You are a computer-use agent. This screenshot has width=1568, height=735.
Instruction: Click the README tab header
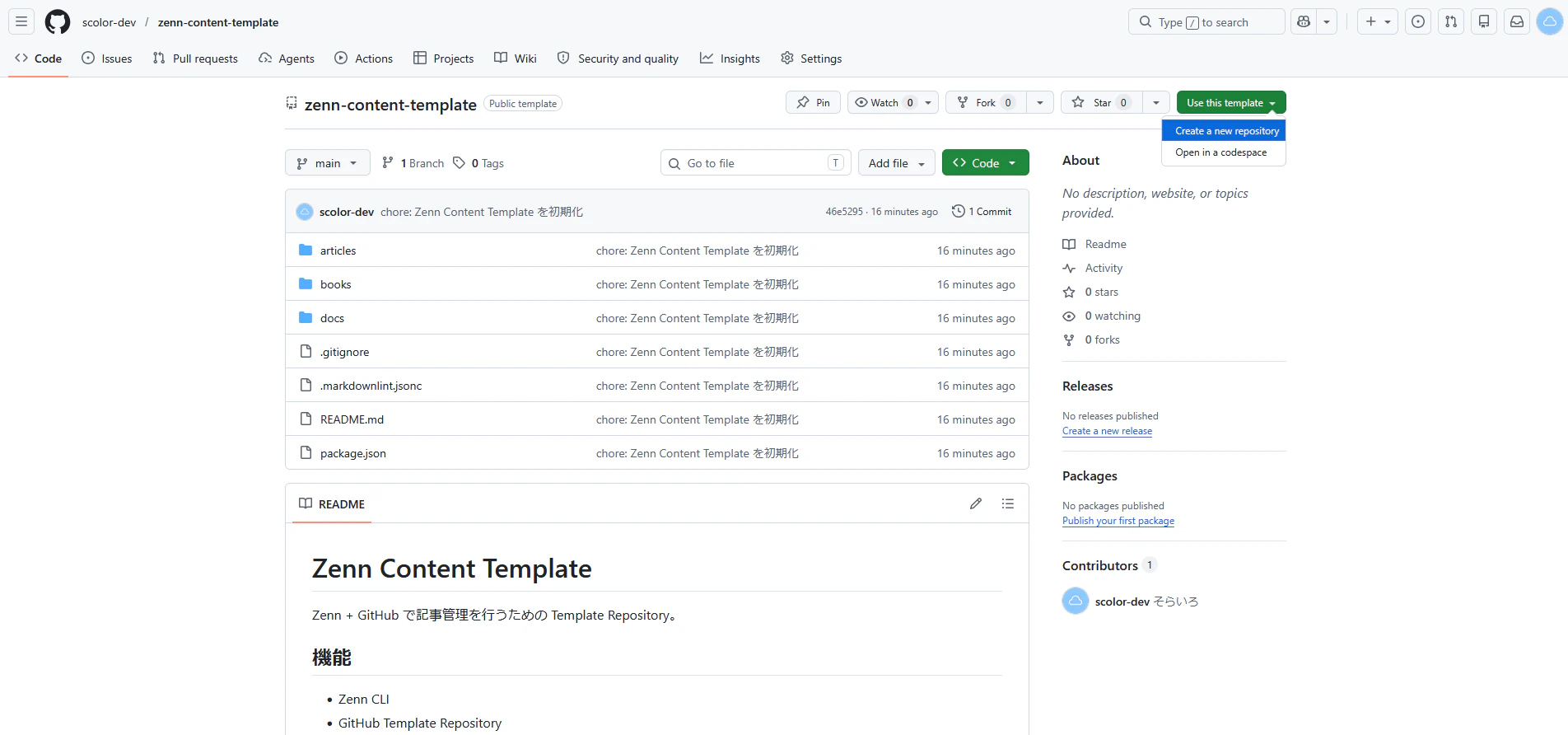332,503
